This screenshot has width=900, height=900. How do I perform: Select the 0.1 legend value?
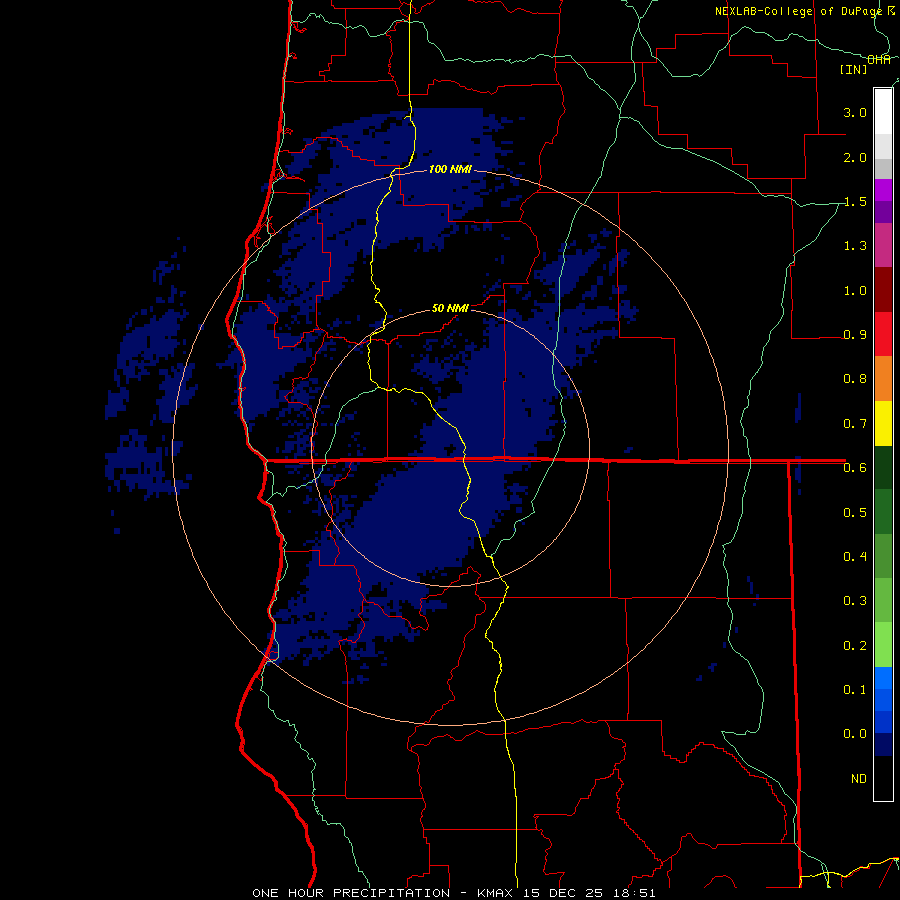[855, 689]
